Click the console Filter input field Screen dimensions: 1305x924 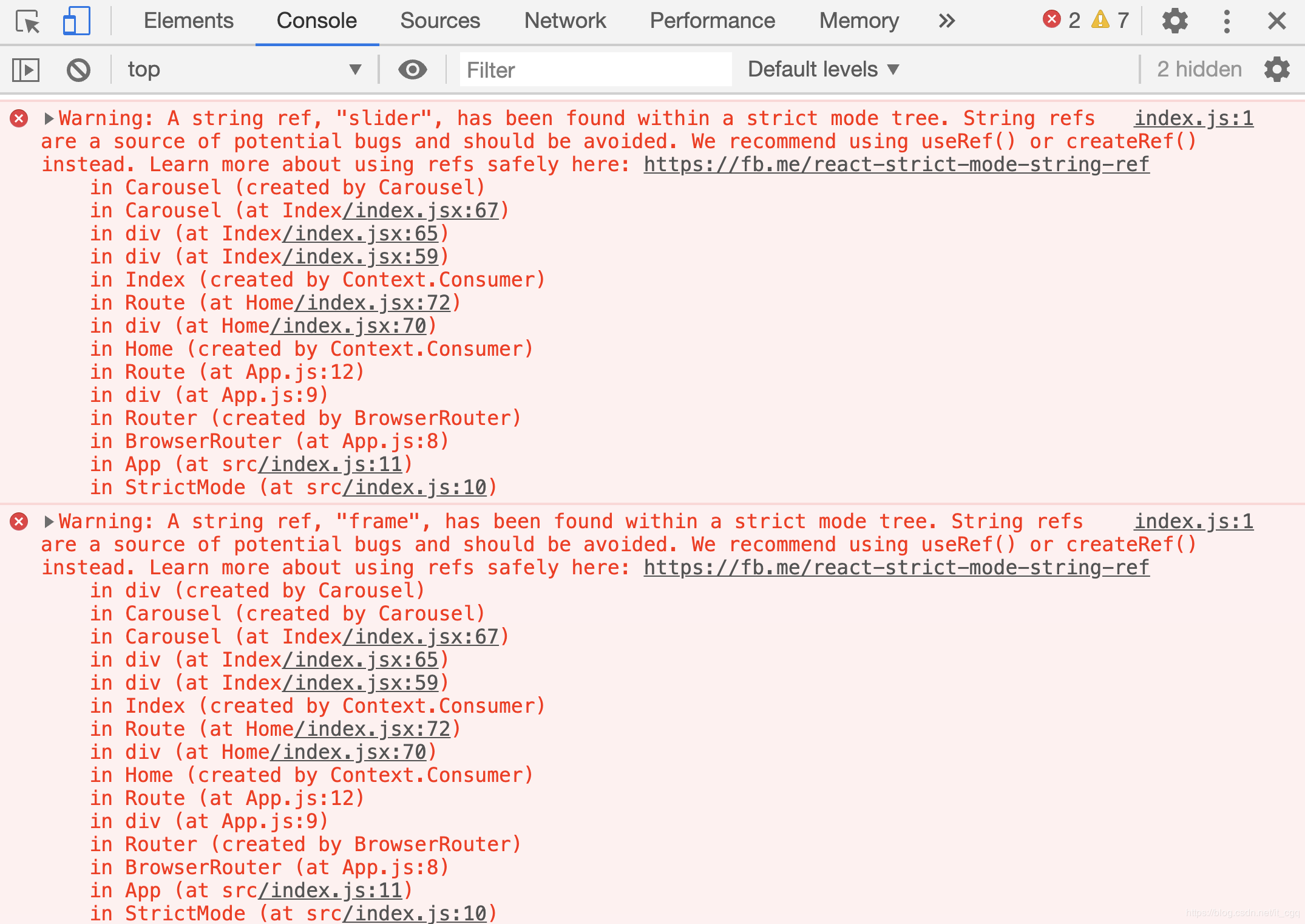tap(595, 70)
